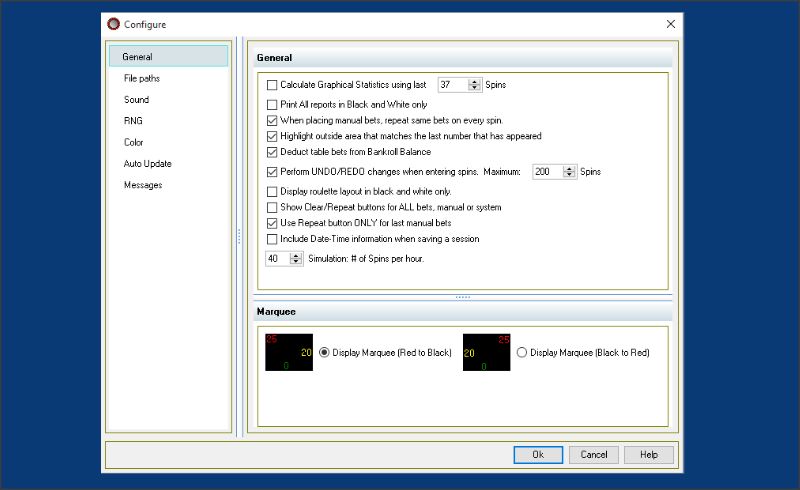Image resolution: width=800 pixels, height=490 pixels.
Task: Click the General section header
Action: (463, 58)
